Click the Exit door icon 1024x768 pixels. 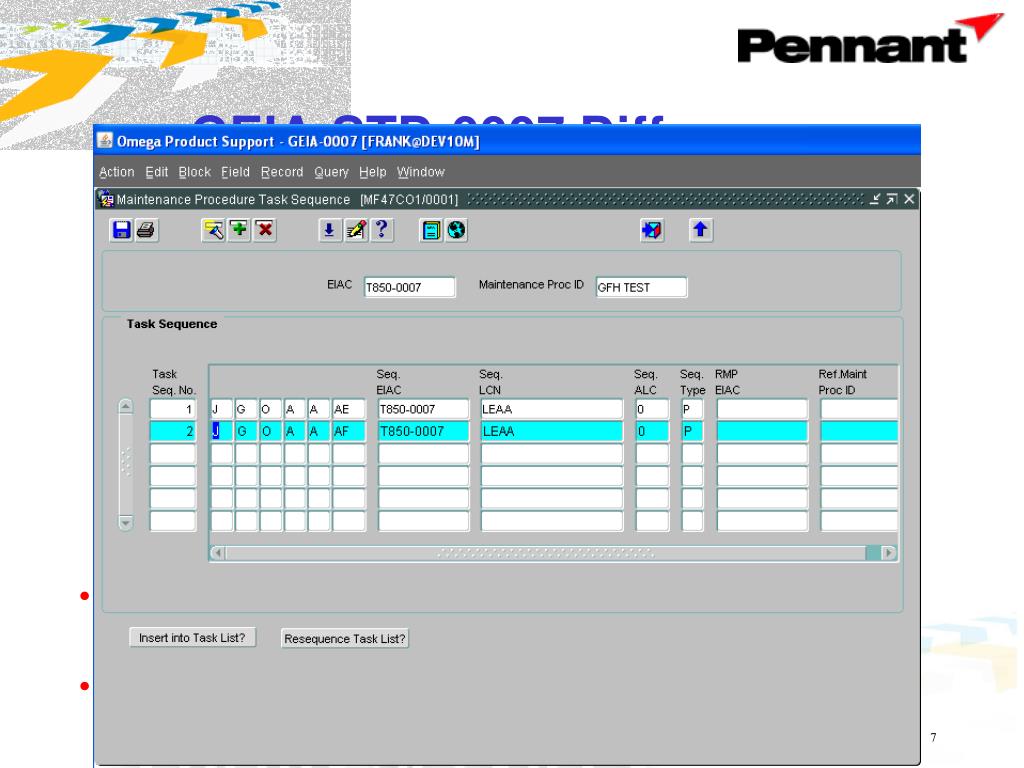pyautogui.click(x=652, y=230)
